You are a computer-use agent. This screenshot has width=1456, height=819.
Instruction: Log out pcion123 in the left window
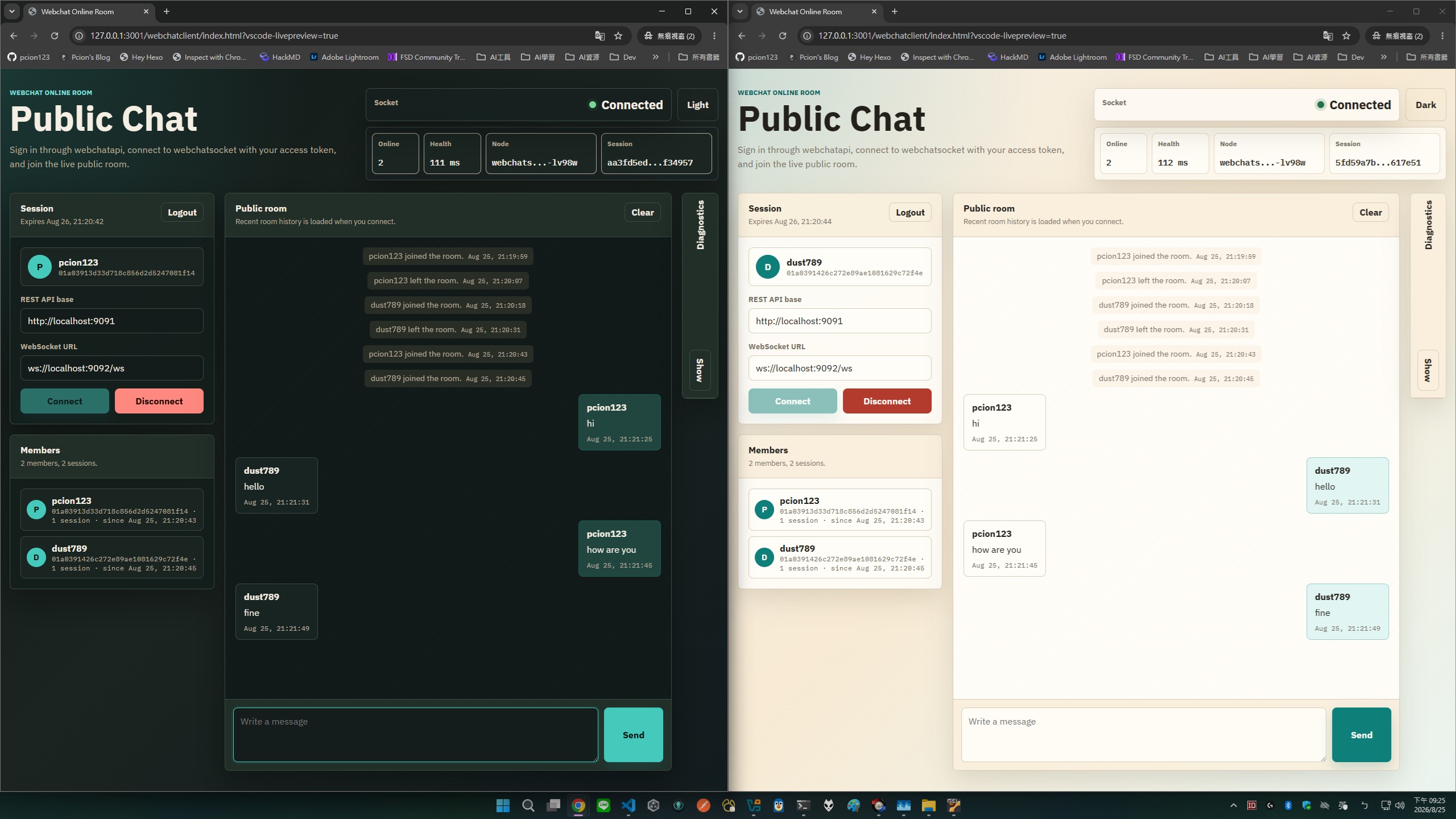click(x=182, y=212)
